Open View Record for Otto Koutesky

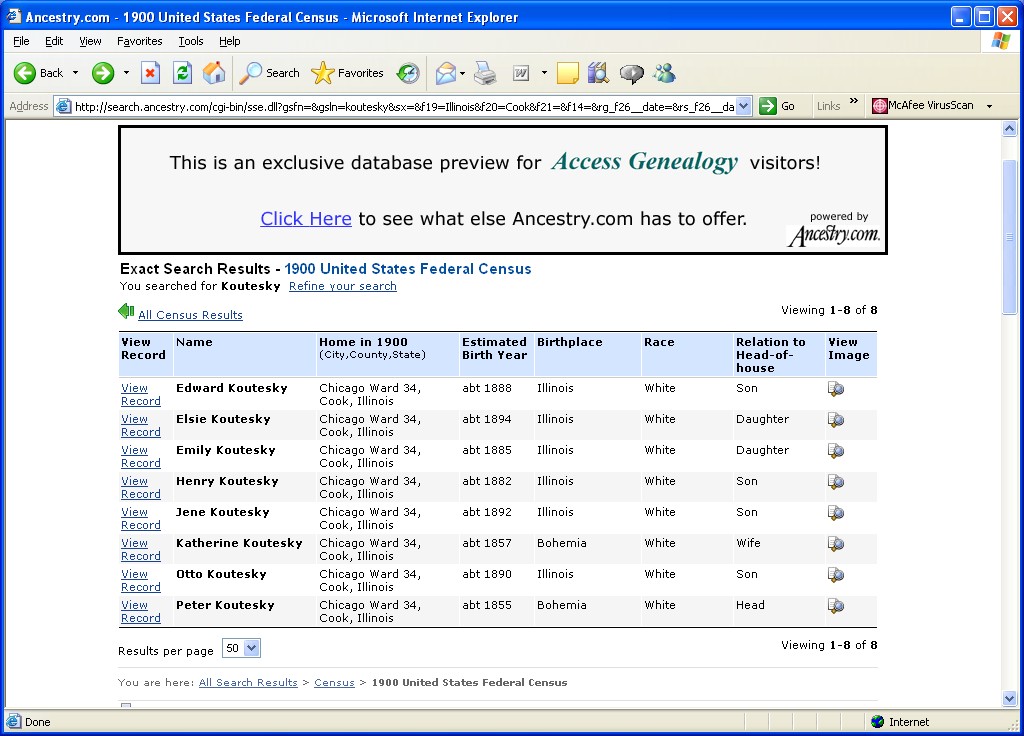[x=140, y=581]
